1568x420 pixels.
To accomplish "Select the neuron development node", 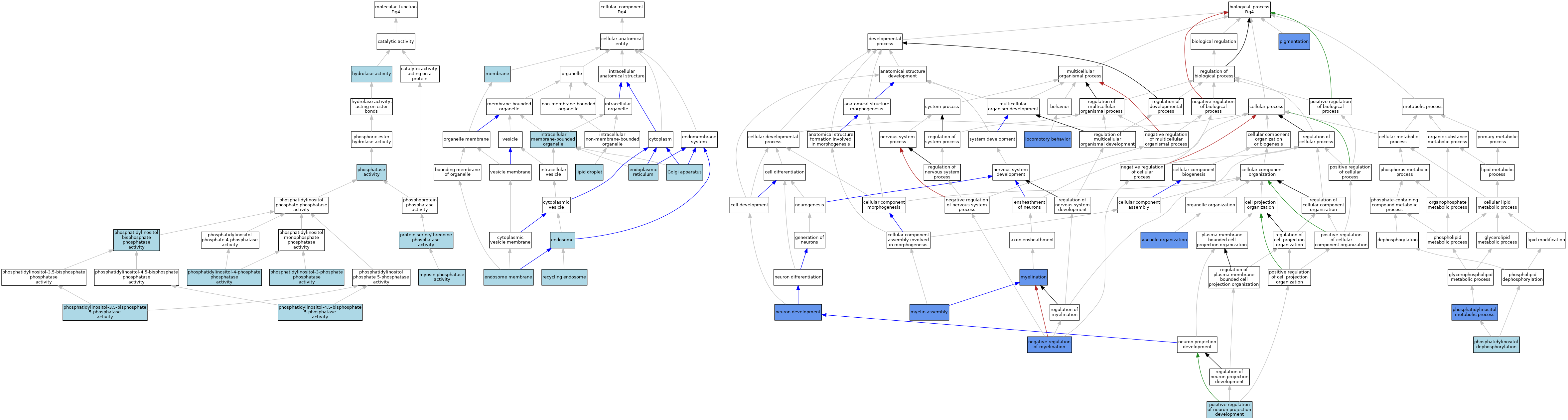I will coord(798,312).
